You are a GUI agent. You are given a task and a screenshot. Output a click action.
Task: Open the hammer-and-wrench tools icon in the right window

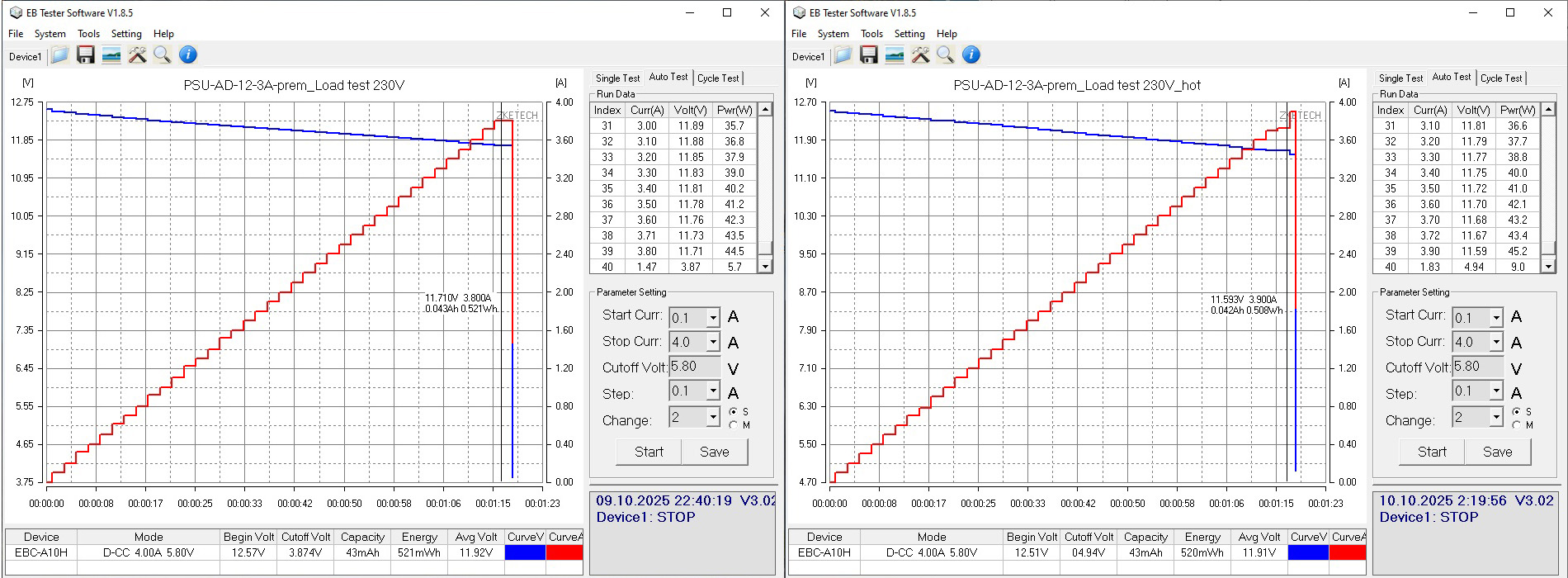click(920, 55)
